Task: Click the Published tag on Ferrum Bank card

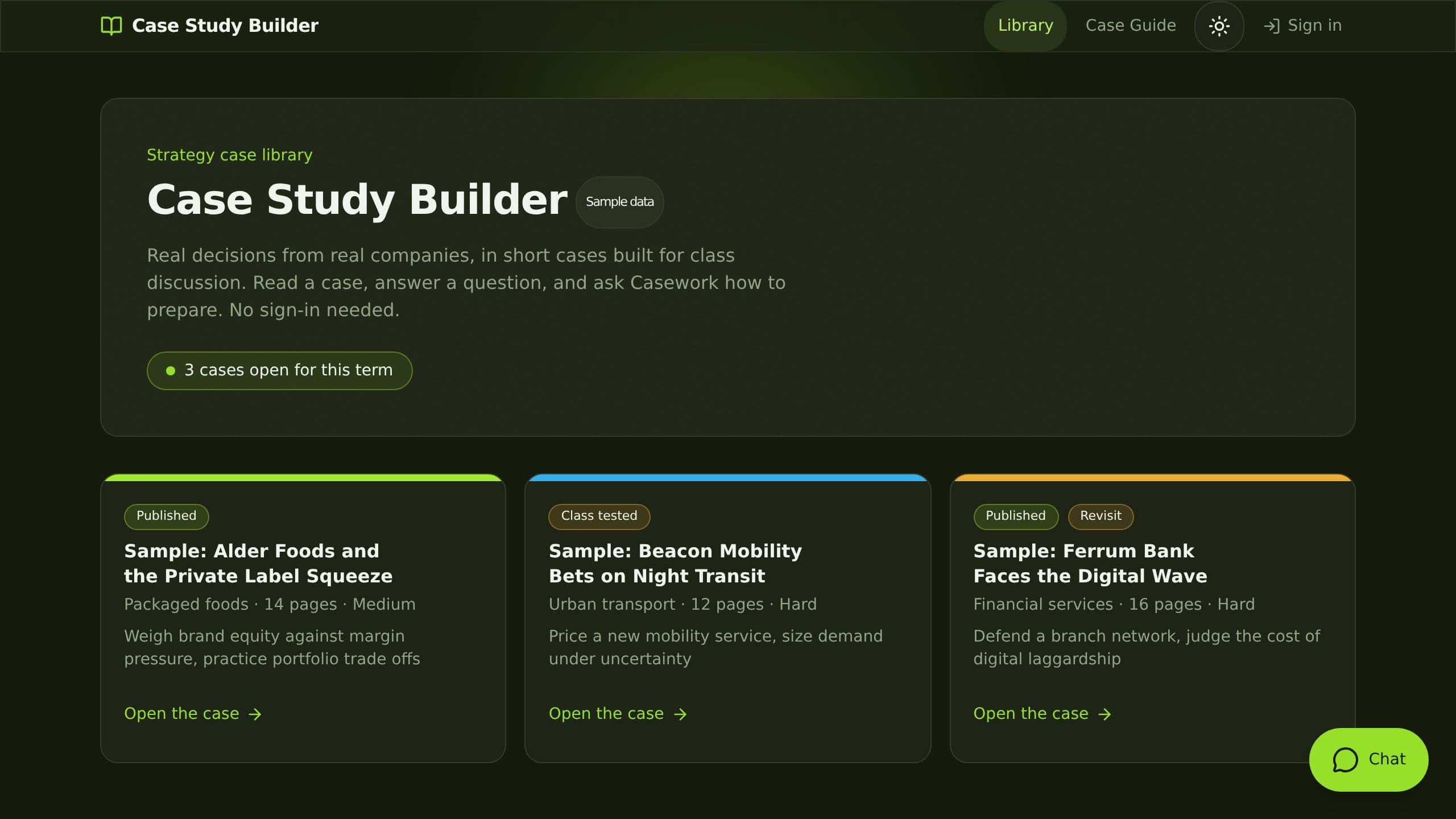Action: click(x=1015, y=516)
